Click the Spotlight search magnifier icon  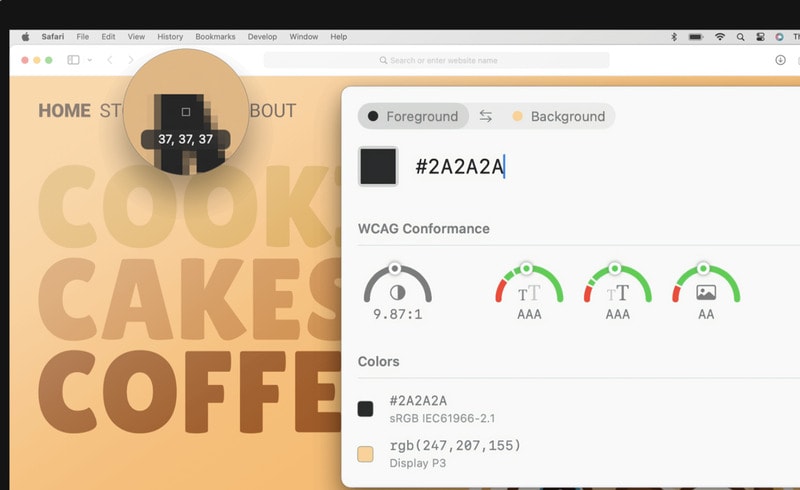741,37
